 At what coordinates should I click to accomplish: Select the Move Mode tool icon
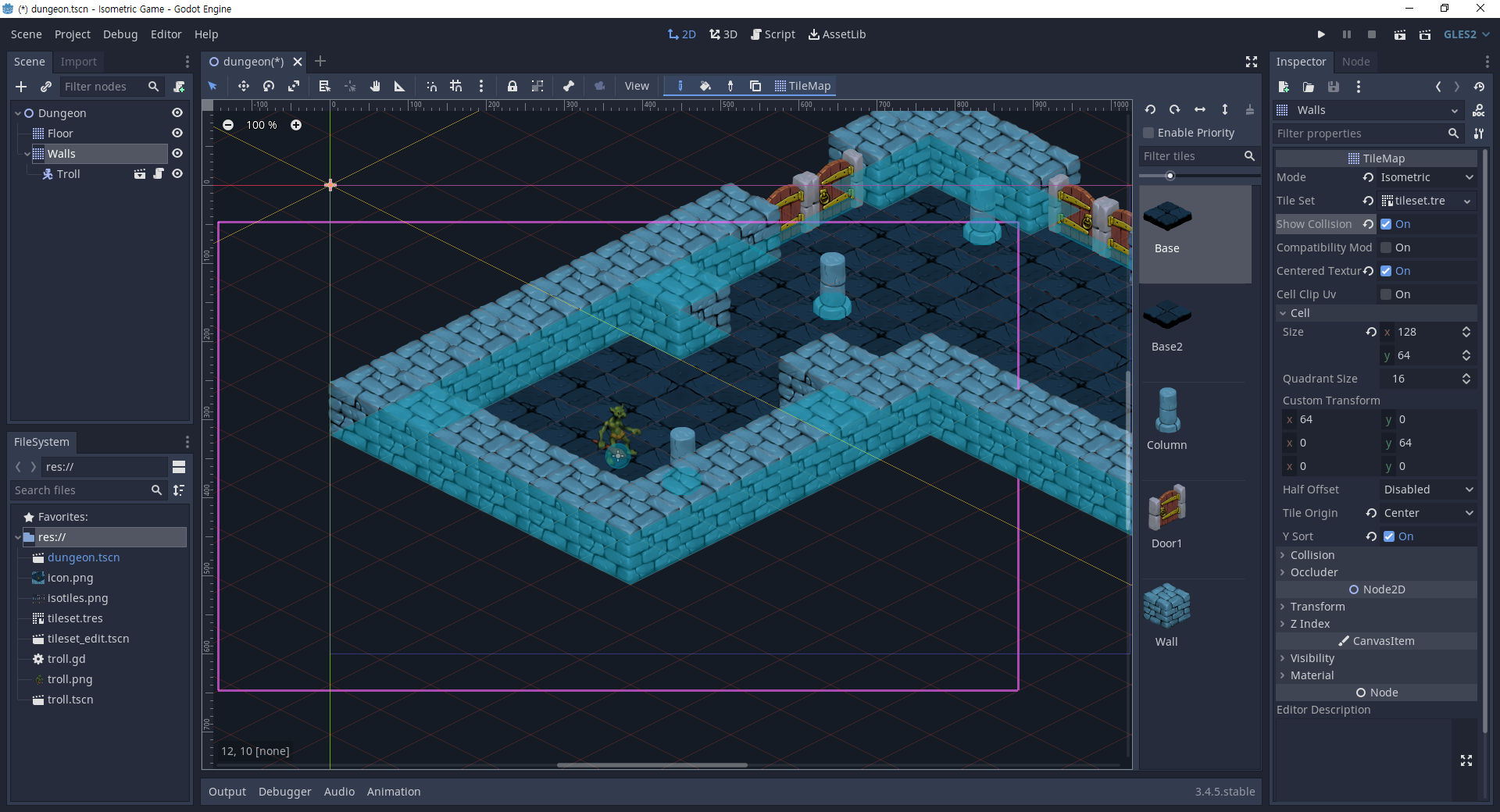pos(243,86)
